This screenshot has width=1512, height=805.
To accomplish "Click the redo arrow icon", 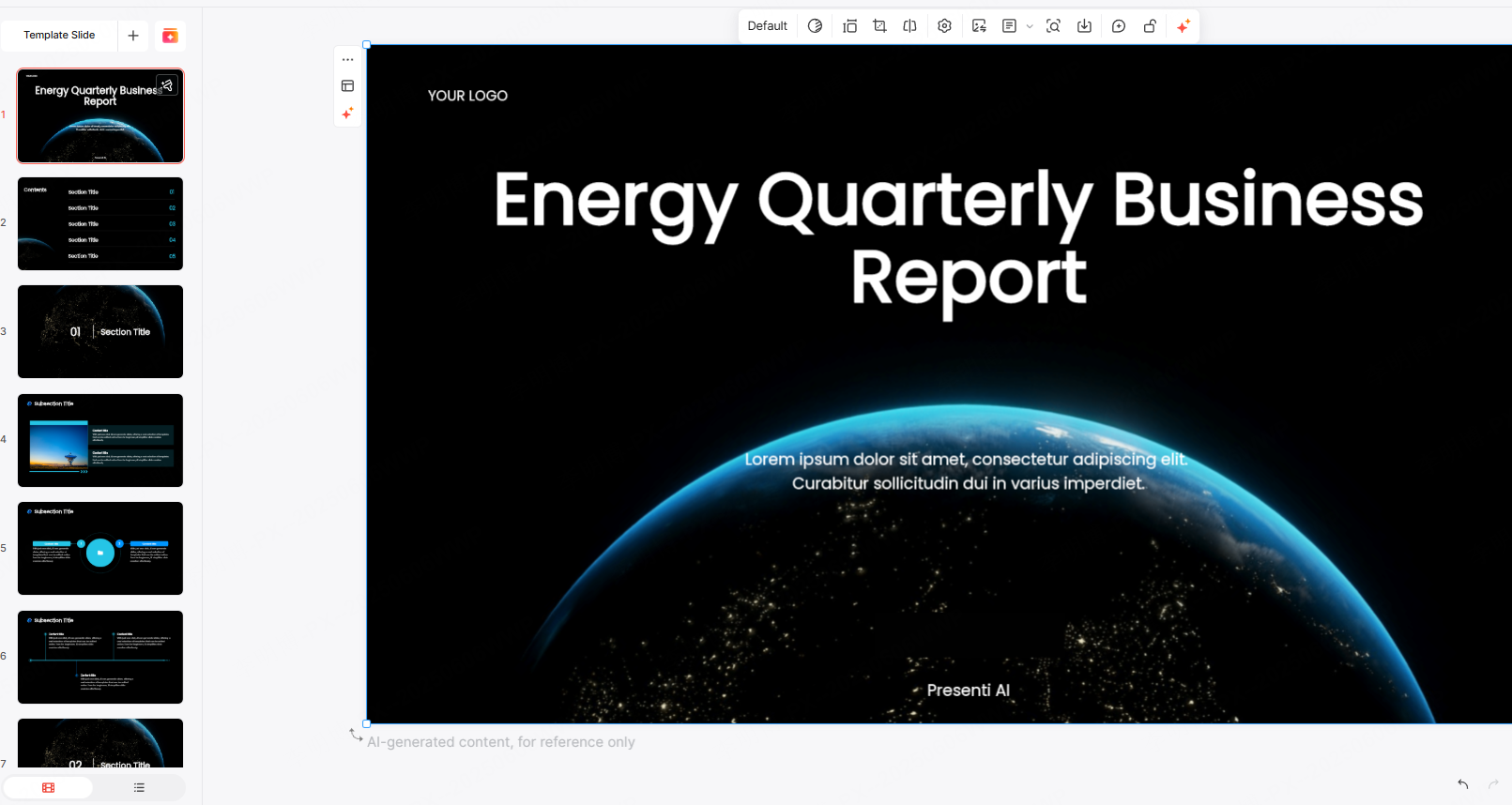I will [x=1493, y=784].
